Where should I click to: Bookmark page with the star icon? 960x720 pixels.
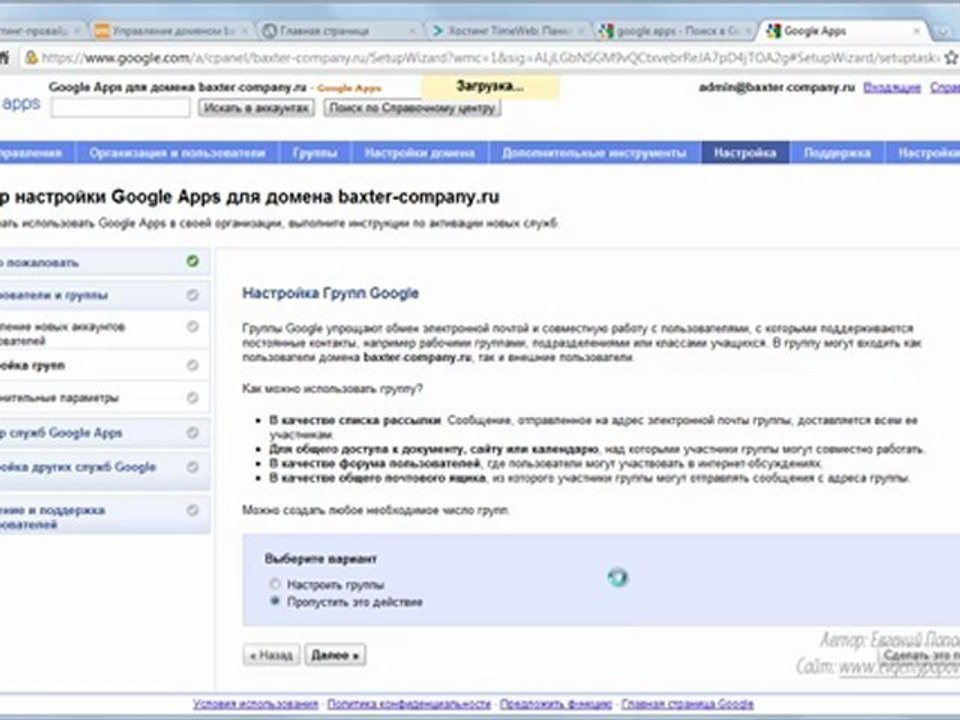point(951,58)
